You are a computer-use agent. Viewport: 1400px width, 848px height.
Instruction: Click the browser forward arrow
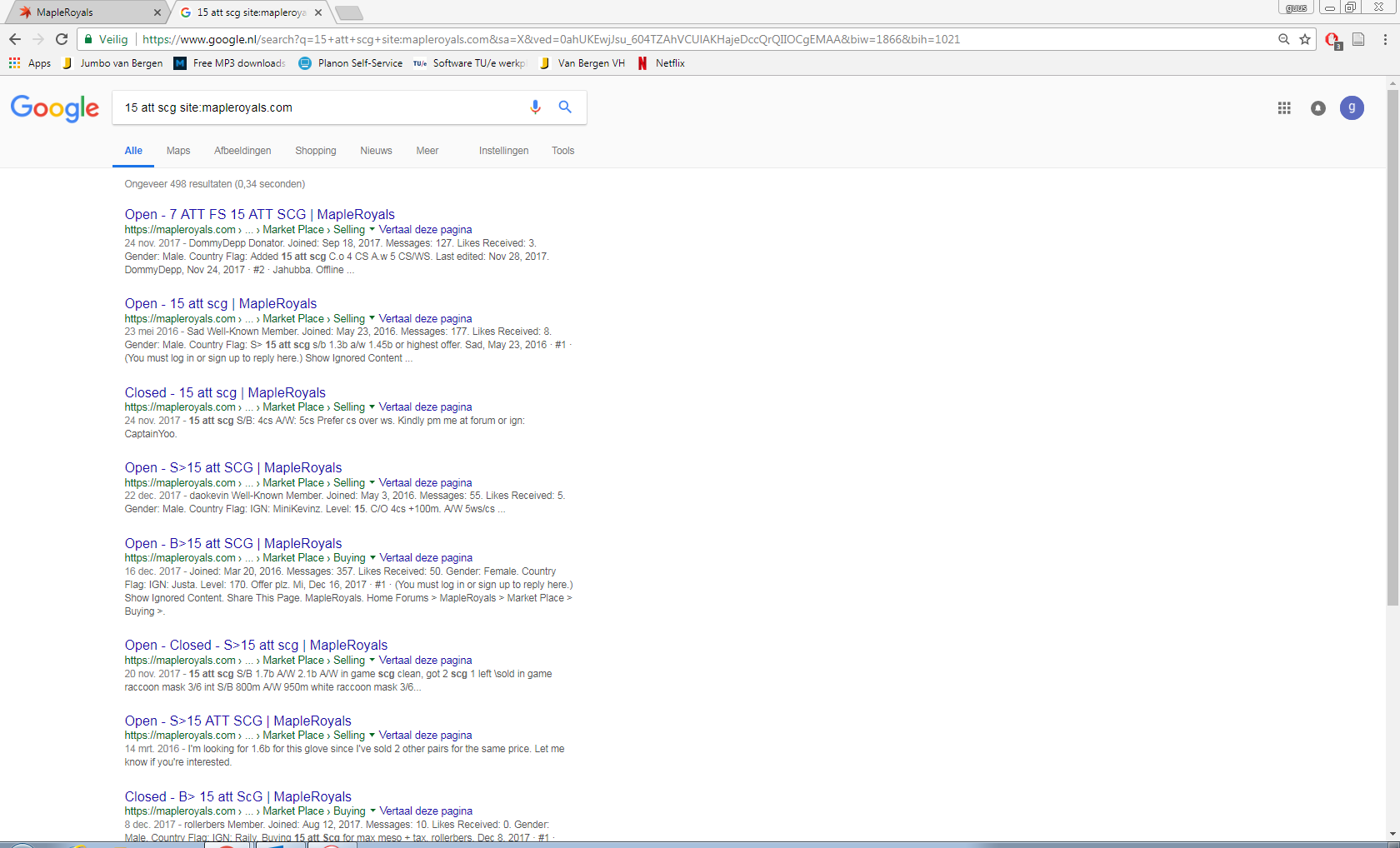coord(38,39)
